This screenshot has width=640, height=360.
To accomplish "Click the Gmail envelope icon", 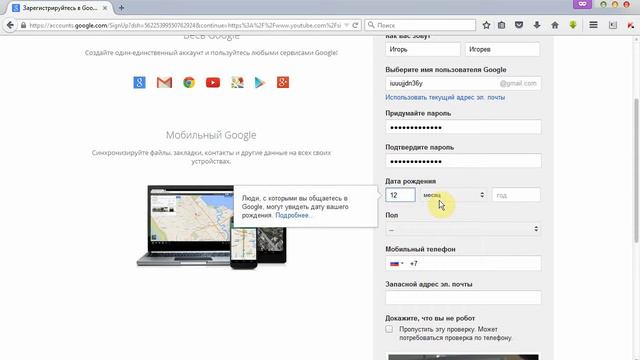I will pos(164,82).
